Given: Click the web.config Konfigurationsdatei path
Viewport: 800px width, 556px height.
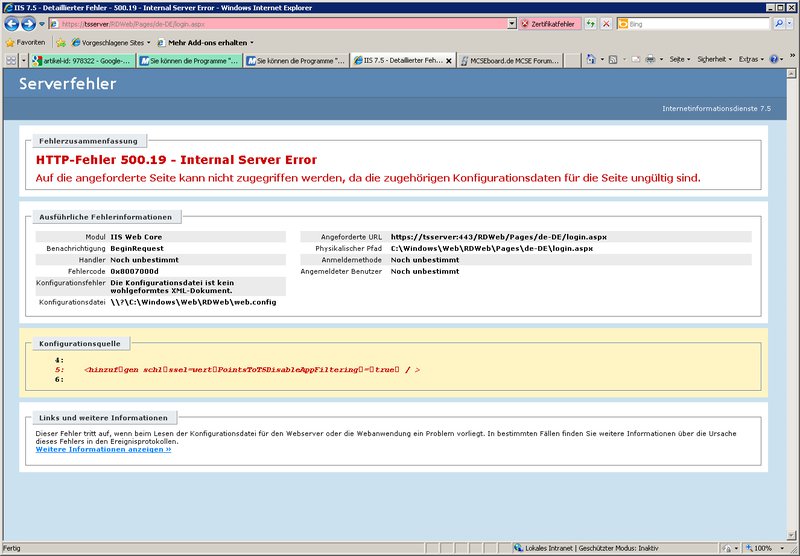Looking at the screenshot, I should pos(193,302).
